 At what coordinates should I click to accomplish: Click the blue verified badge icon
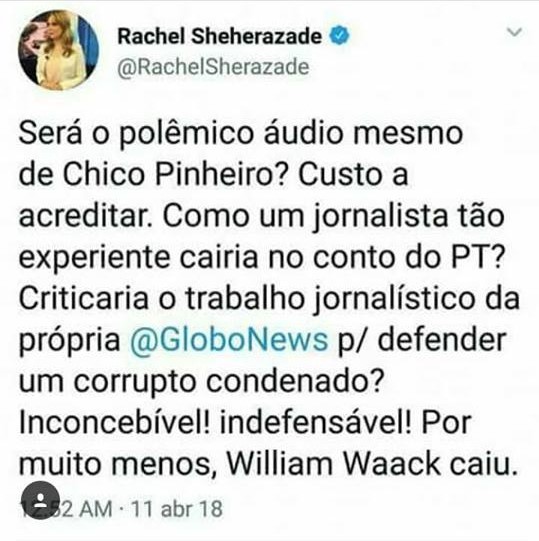[340, 36]
